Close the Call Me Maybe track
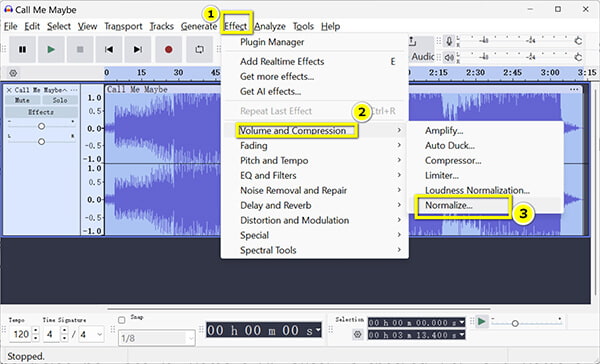This screenshot has height=364, width=600. pos(9,90)
